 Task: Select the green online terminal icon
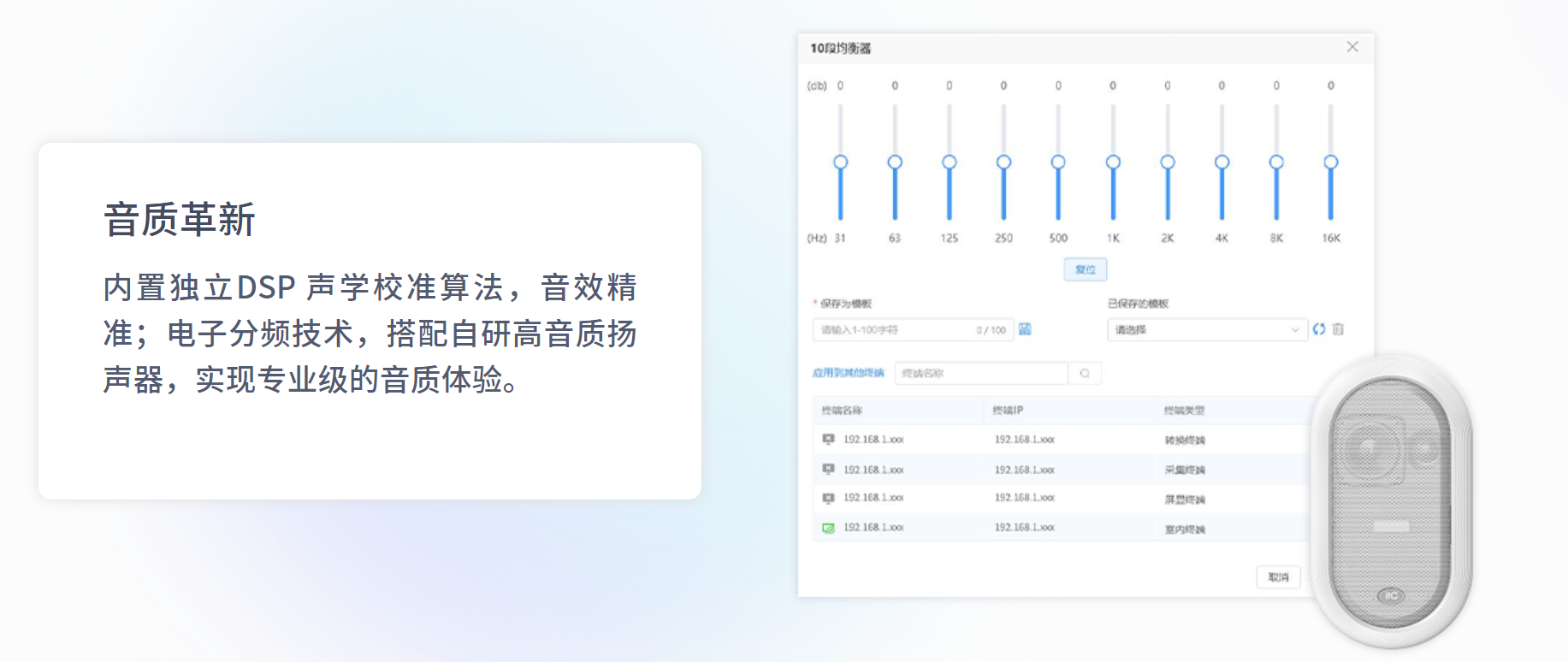click(828, 528)
